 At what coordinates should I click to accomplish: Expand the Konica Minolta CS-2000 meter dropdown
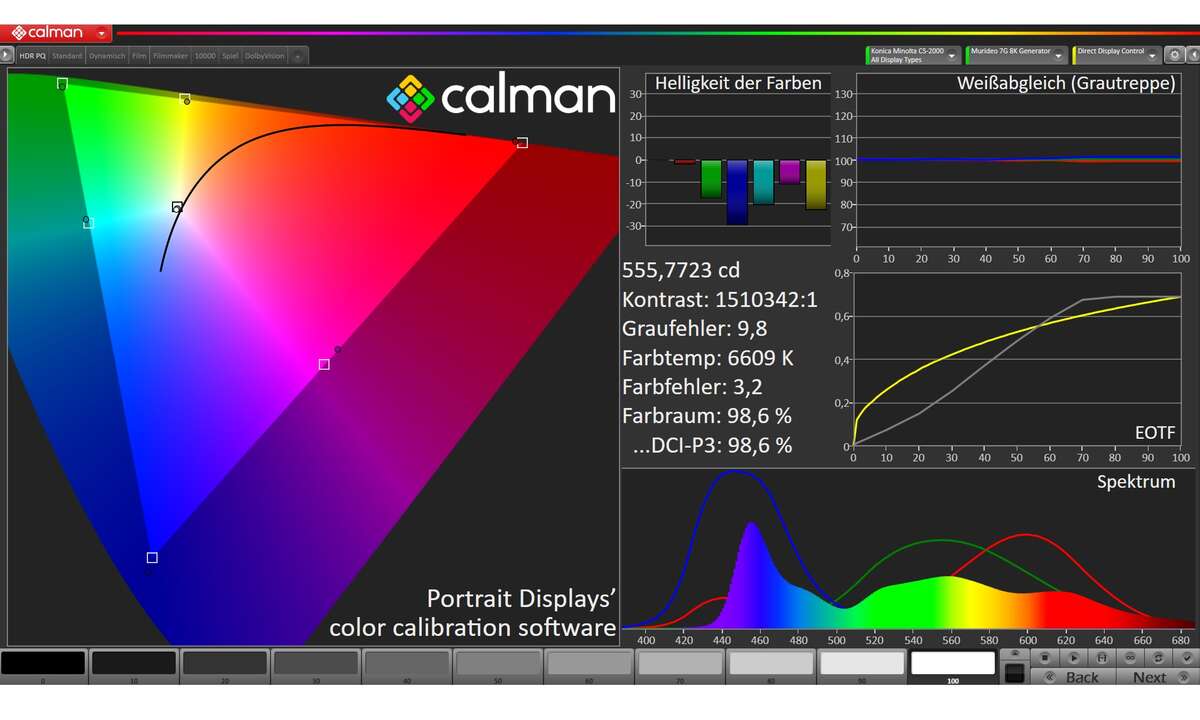951,56
